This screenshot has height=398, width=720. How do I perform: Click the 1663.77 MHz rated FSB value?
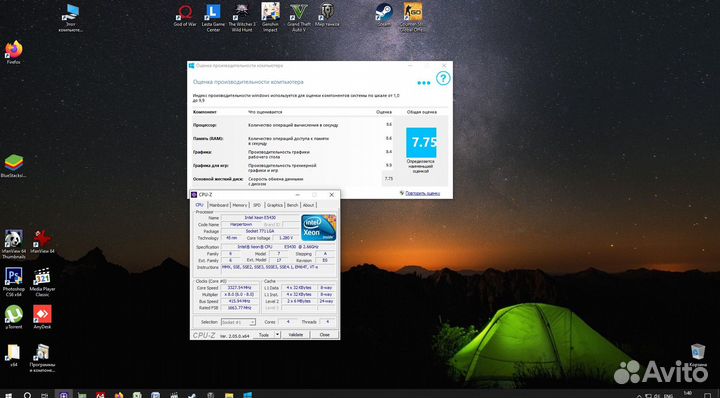[239, 308]
